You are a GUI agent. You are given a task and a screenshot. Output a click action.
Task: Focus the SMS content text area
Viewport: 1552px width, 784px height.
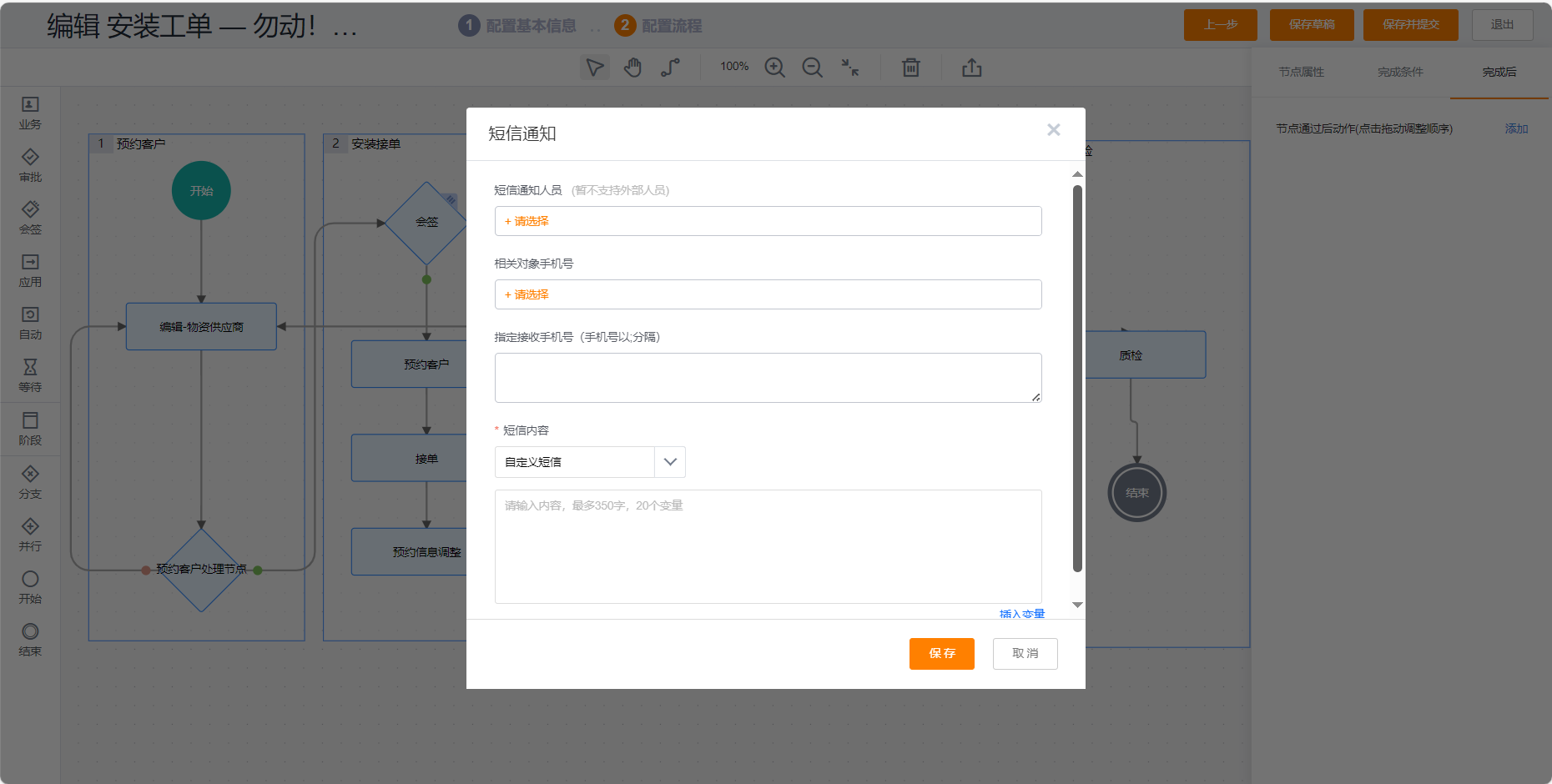pos(768,546)
